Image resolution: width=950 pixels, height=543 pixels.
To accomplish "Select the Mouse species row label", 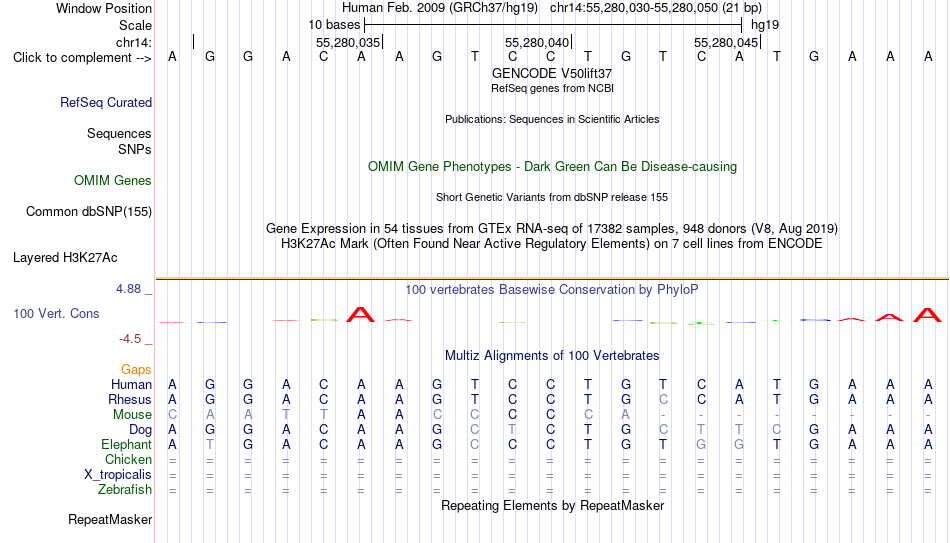I will (132, 415).
